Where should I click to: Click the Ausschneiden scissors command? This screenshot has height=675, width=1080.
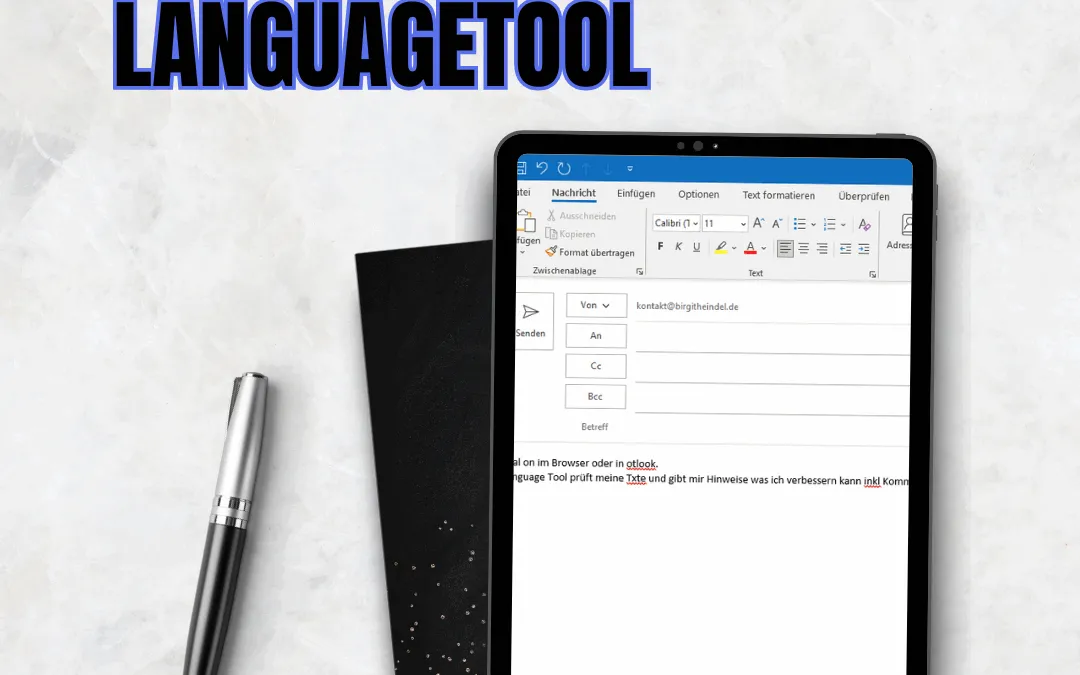(x=581, y=216)
